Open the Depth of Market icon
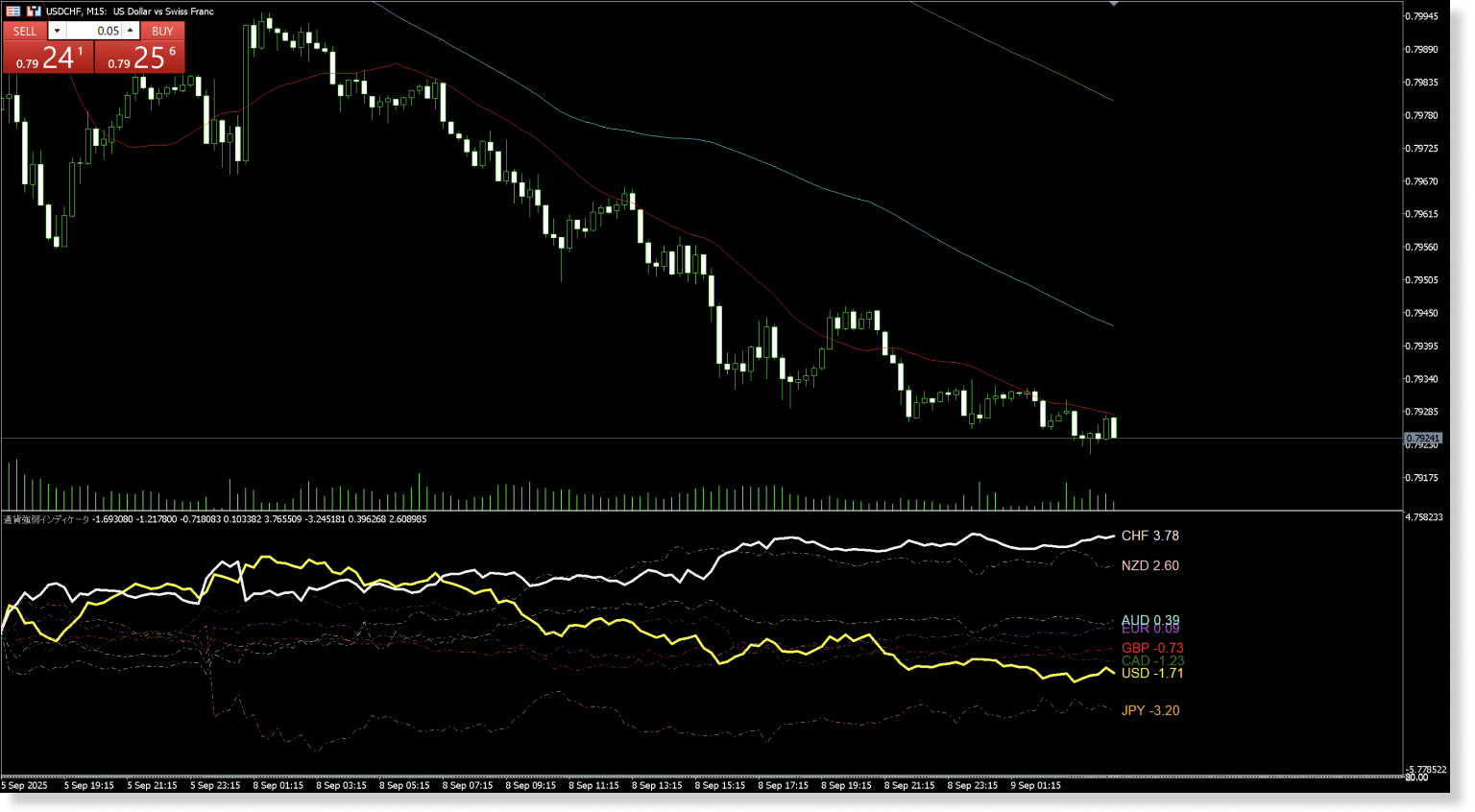This screenshot has height=812, width=1475. [12, 11]
